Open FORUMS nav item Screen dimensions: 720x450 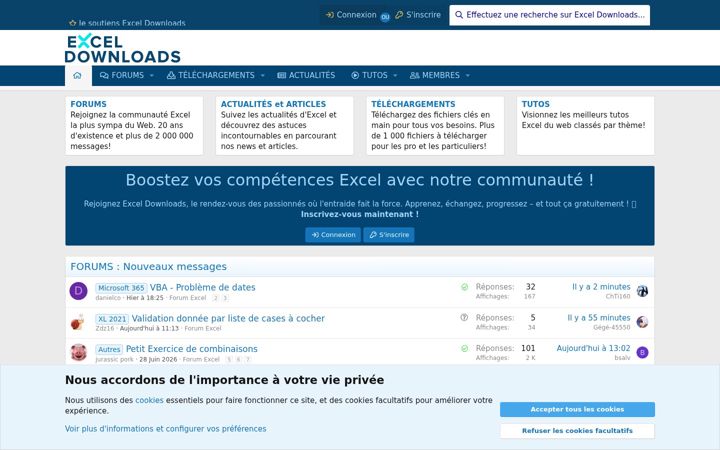tap(122, 75)
